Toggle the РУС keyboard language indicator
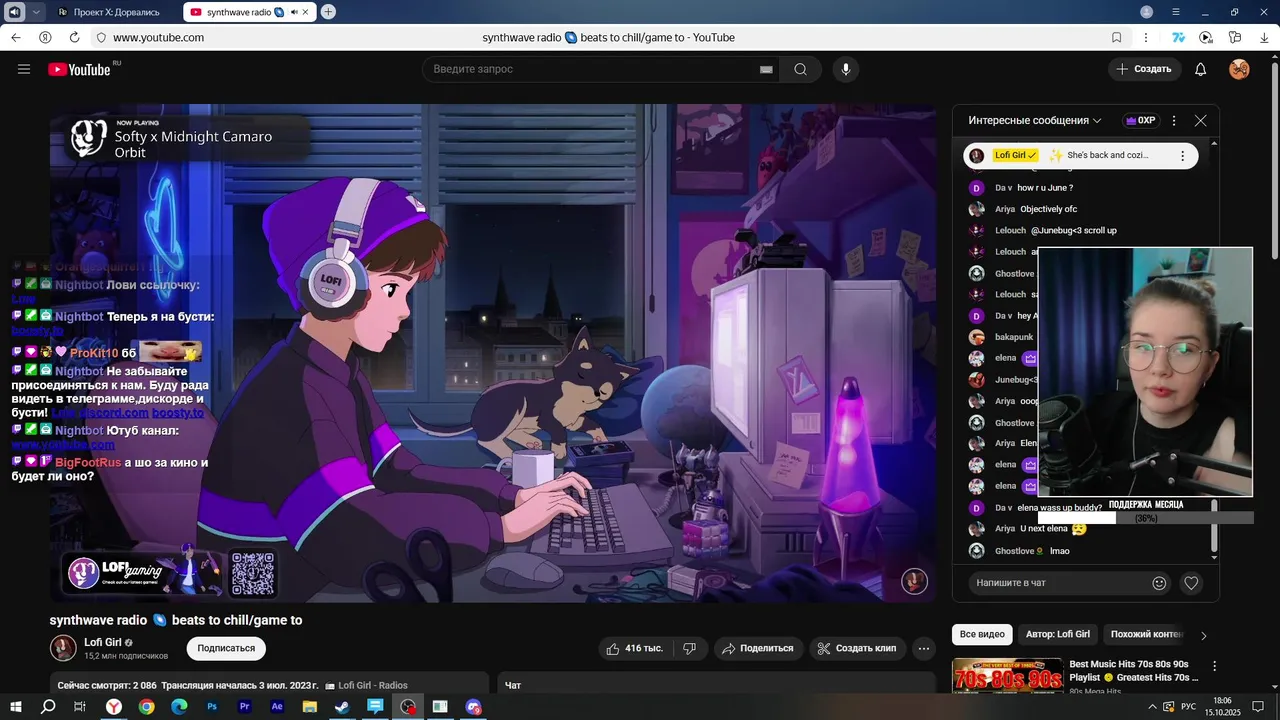Image resolution: width=1280 pixels, height=720 pixels. coord(1188,706)
